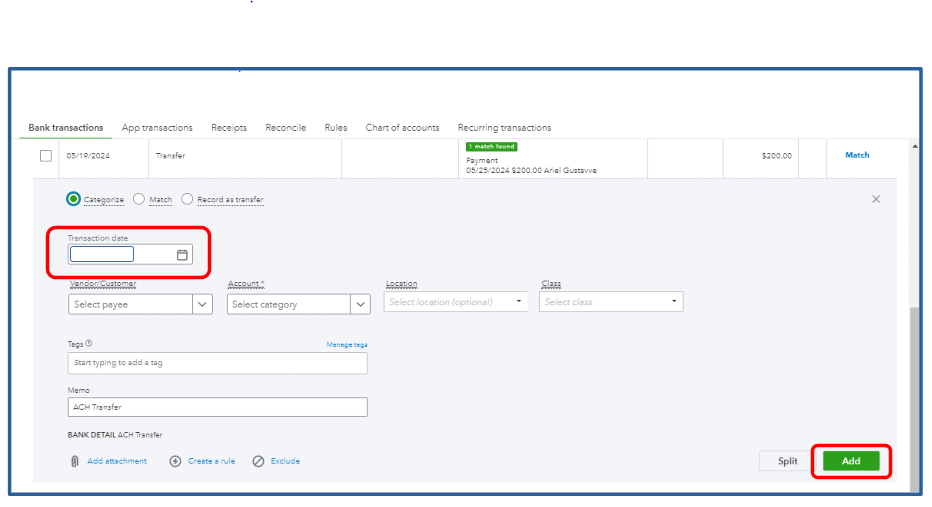The width and height of the screenshot is (932, 507).
Task: Open the transaction date calendar picker
Action: point(182,255)
